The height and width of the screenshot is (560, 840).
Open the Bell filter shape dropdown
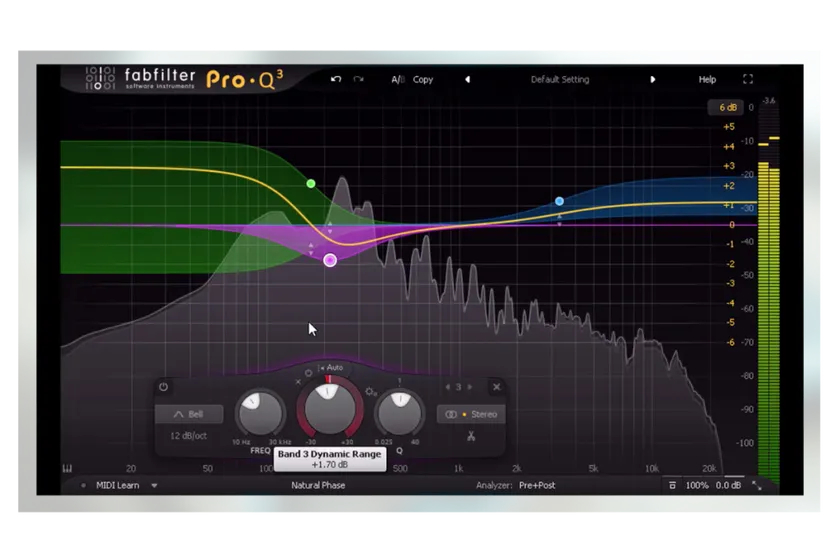(x=189, y=414)
